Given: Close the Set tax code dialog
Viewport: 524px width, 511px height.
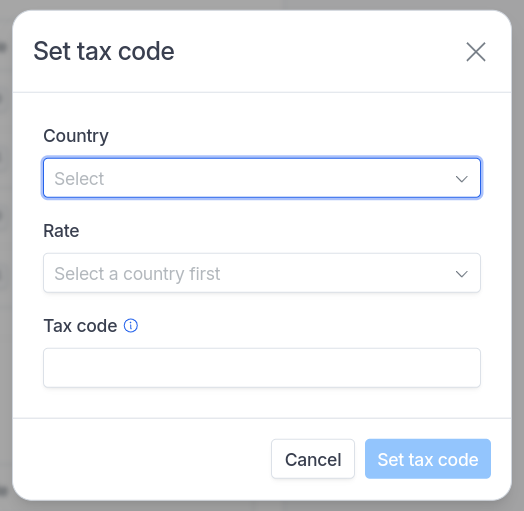Looking at the screenshot, I should click(476, 52).
